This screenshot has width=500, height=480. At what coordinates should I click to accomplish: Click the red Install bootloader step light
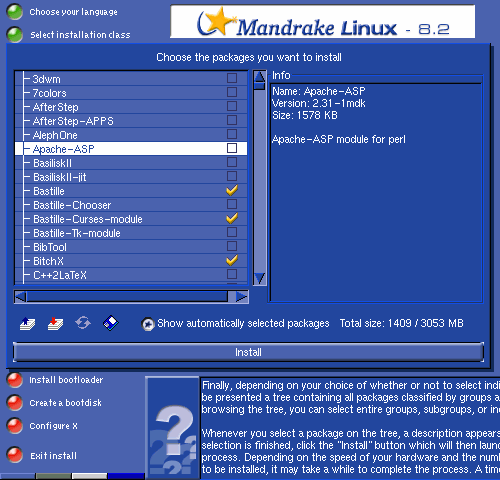(15, 380)
